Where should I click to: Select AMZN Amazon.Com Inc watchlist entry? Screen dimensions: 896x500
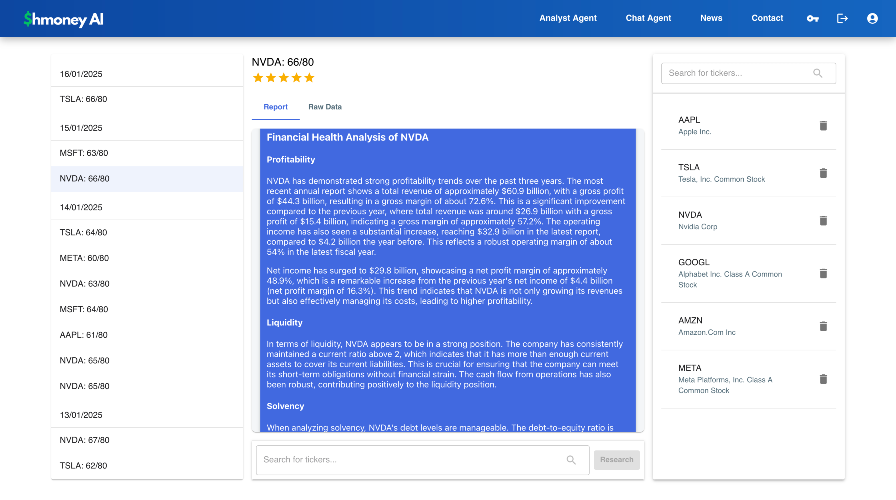pyautogui.click(x=749, y=326)
